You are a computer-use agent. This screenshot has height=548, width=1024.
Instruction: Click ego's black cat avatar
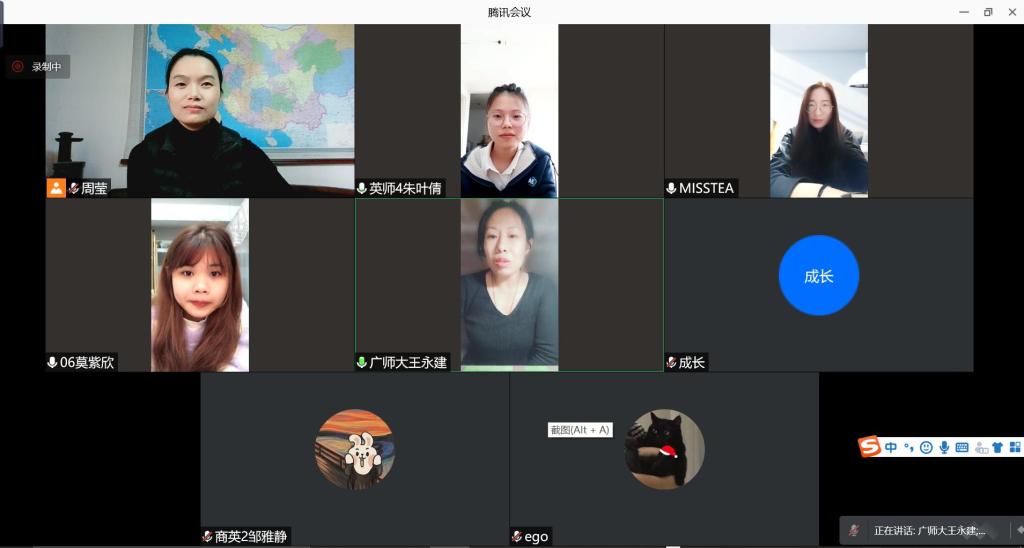tap(664, 449)
